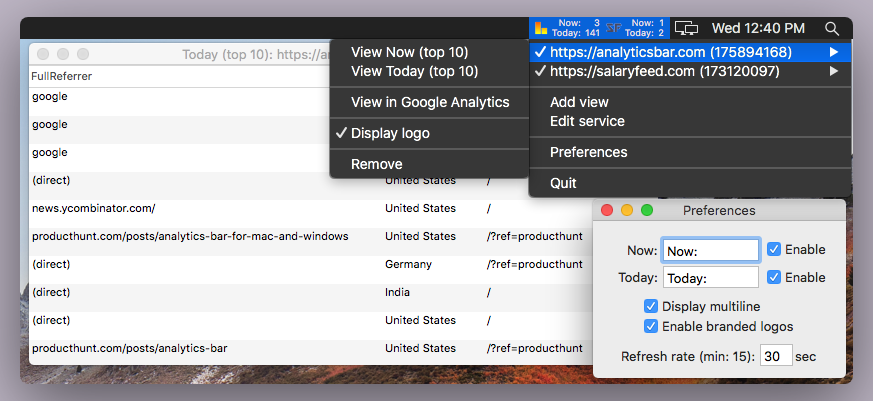The width and height of the screenshot is (873, 401).
Task: Click the Today (top 10) window title
Action: pyautogui.click(x=256, y=55)
